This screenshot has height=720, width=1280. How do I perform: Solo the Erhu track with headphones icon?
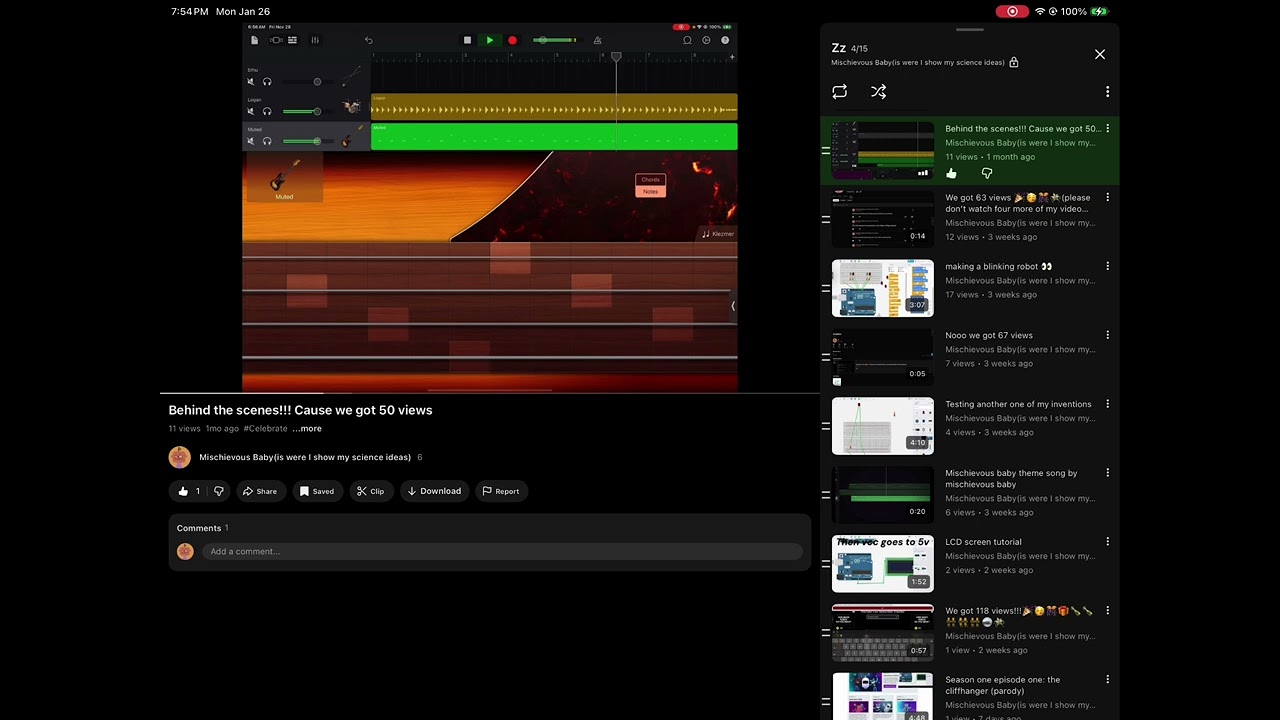[x=267, y=82]
